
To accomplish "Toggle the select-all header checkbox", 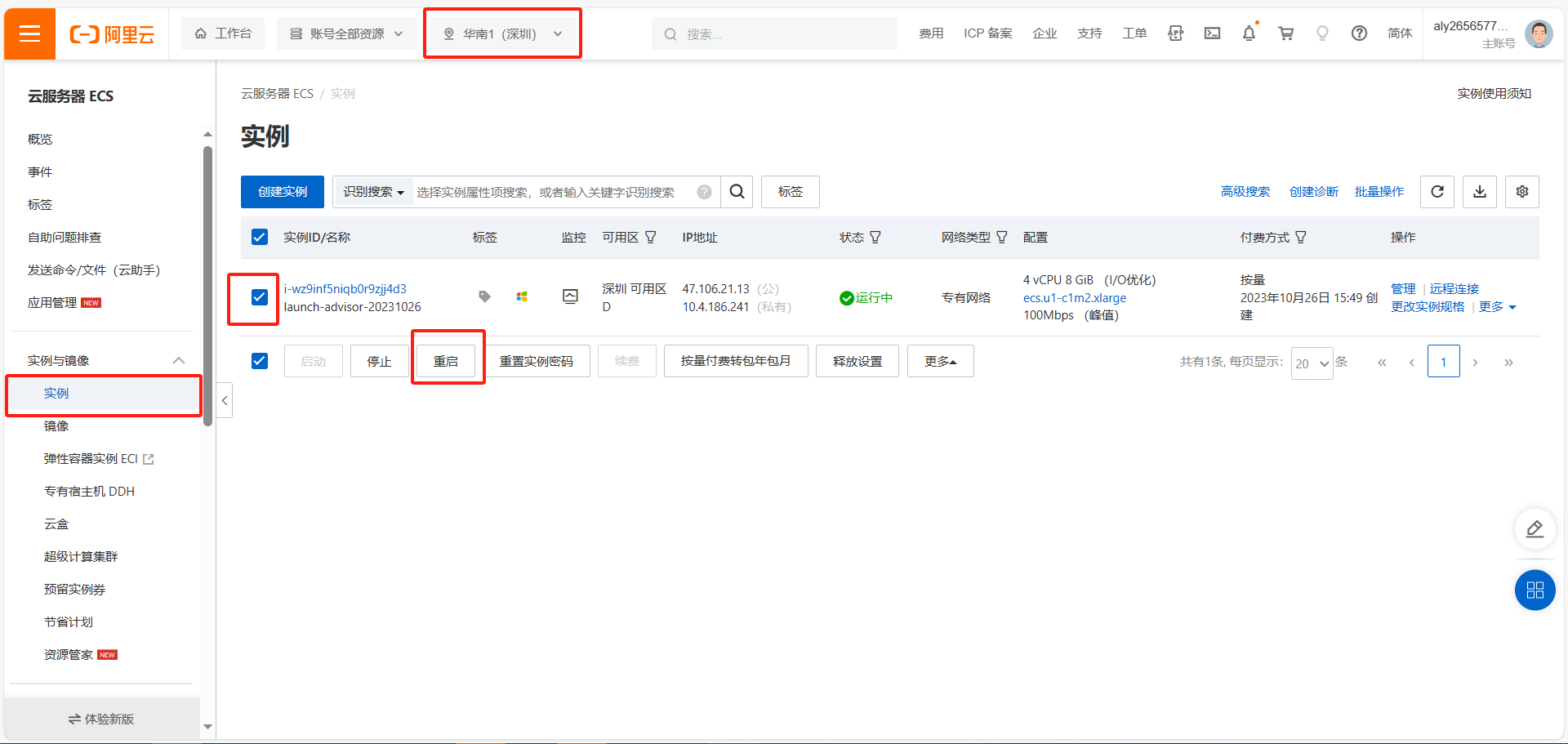I will coord(260,237).
